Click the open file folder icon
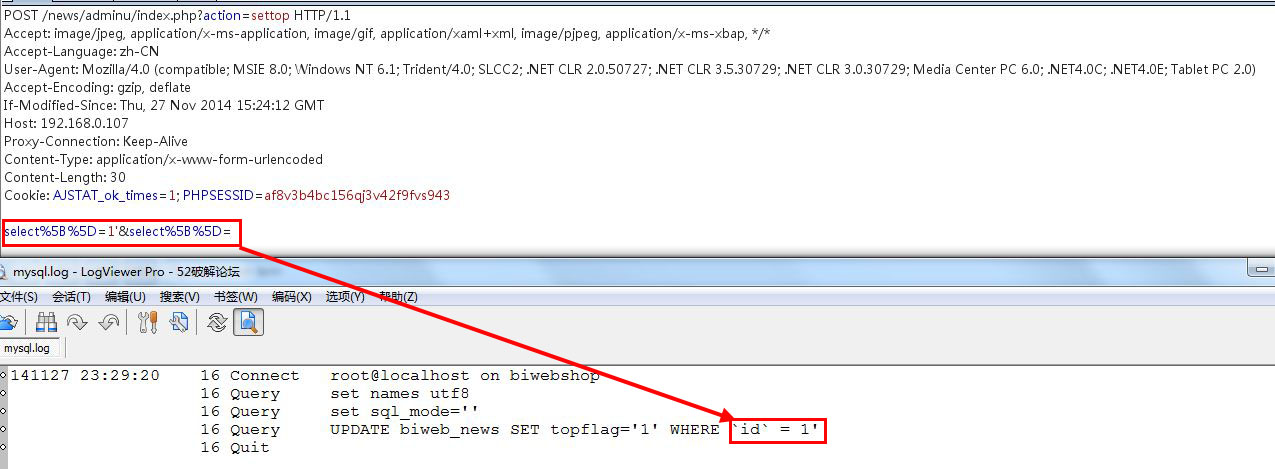The height and width of the screenshot is (469, 1275). [8, 321]
